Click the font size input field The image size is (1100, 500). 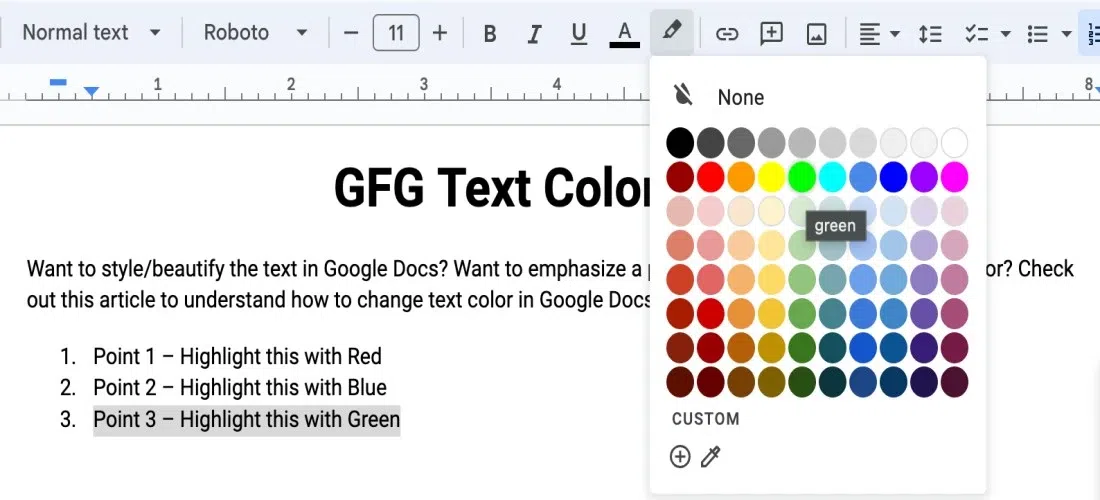coord(396,33)
